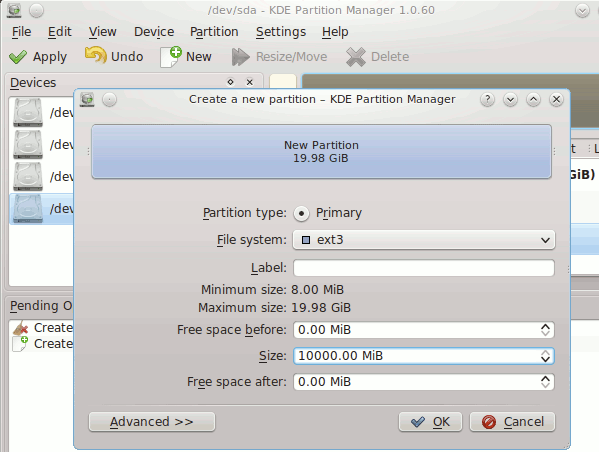The height and width of the screenshot is (452, 599).
Task: Decrease Free space before value
Action: coord(546,334)
